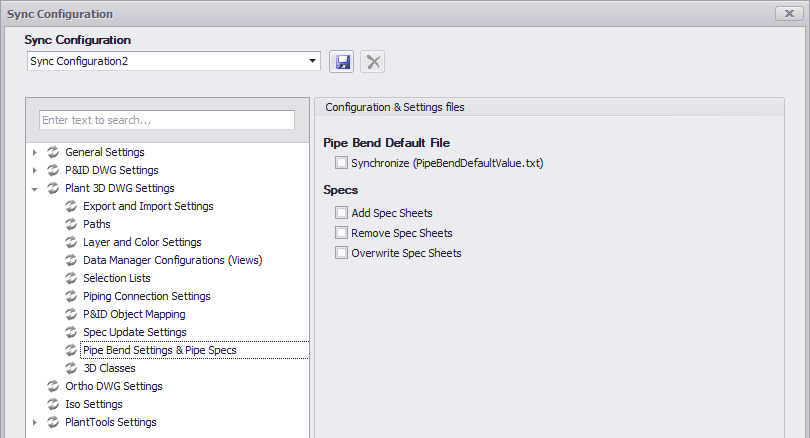Click sync icon beside Layer and Color Settings
The width and height of the screenshot is (810, 438).
click(x=71, y=242)
